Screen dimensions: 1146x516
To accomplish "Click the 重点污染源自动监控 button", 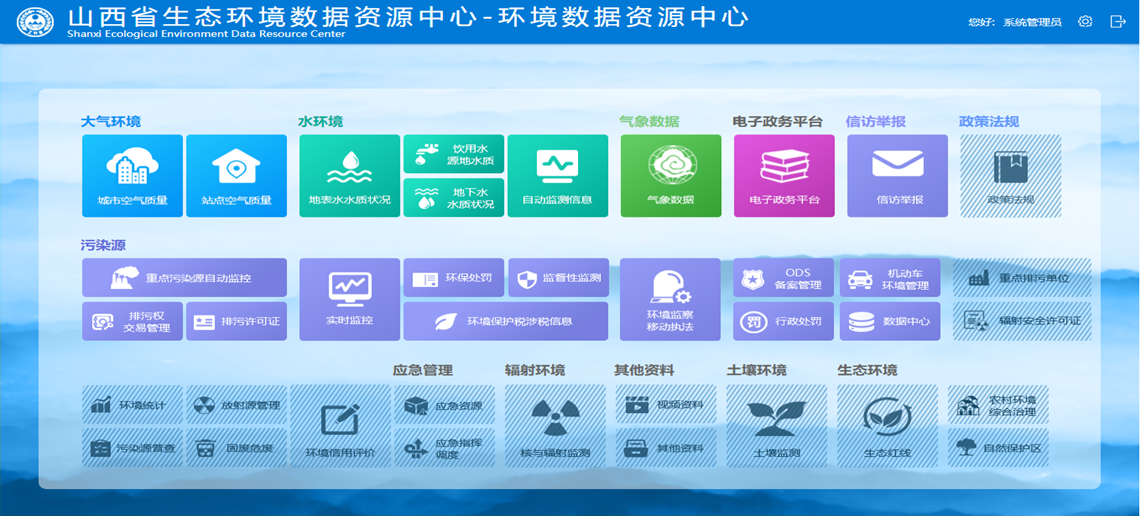I will click(184, 278).
